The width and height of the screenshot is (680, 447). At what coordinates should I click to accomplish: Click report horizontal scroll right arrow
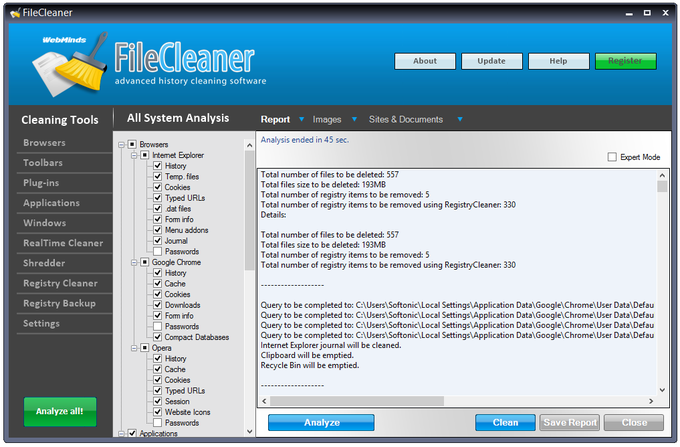click(x=651, y=401)
